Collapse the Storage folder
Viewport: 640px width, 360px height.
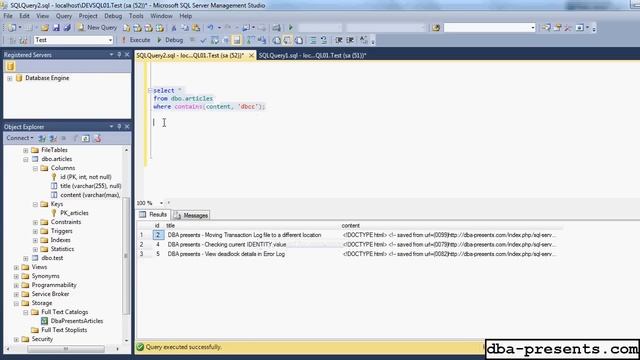point(16,303)
